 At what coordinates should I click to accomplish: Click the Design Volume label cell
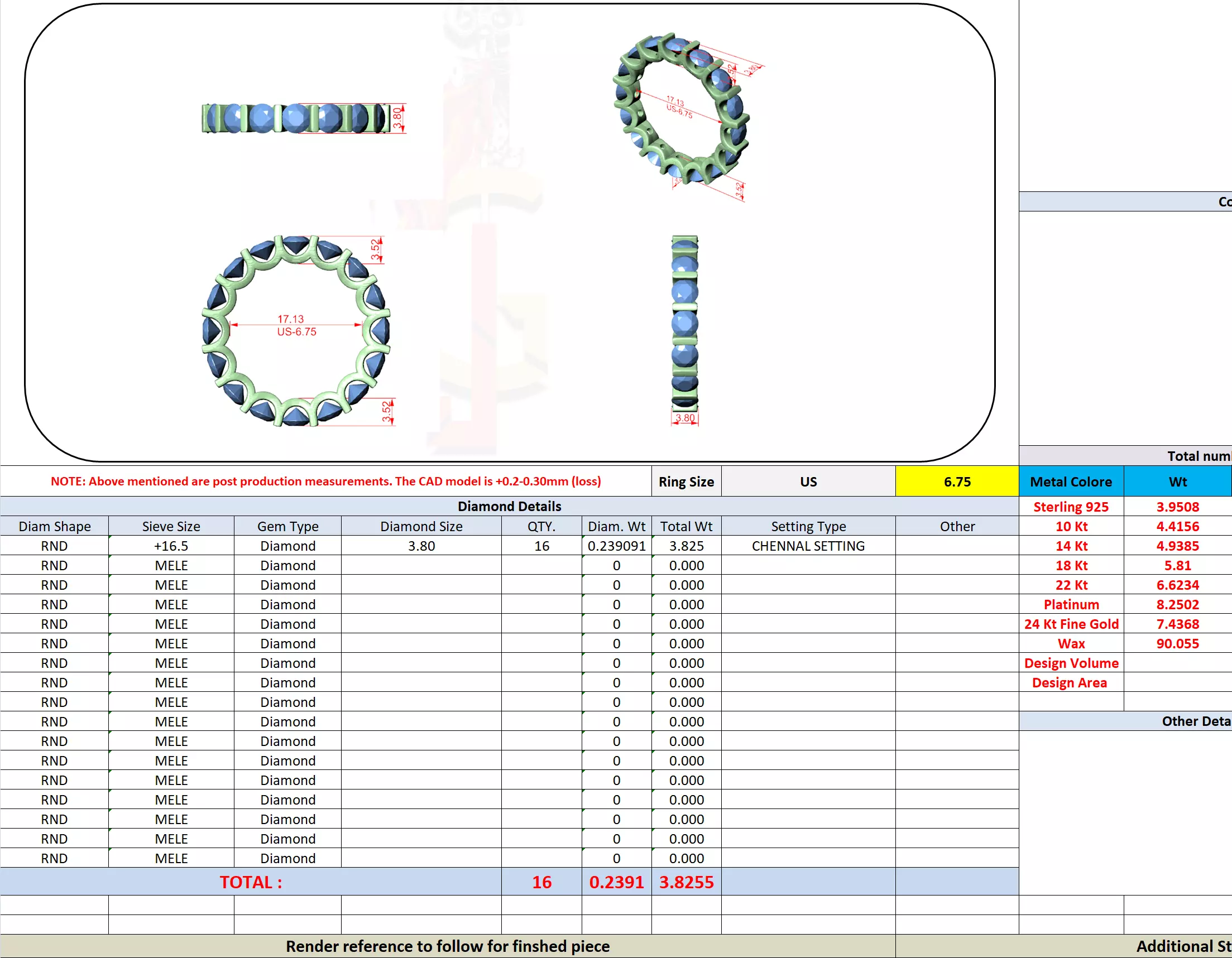click(x=1071, y=663)
